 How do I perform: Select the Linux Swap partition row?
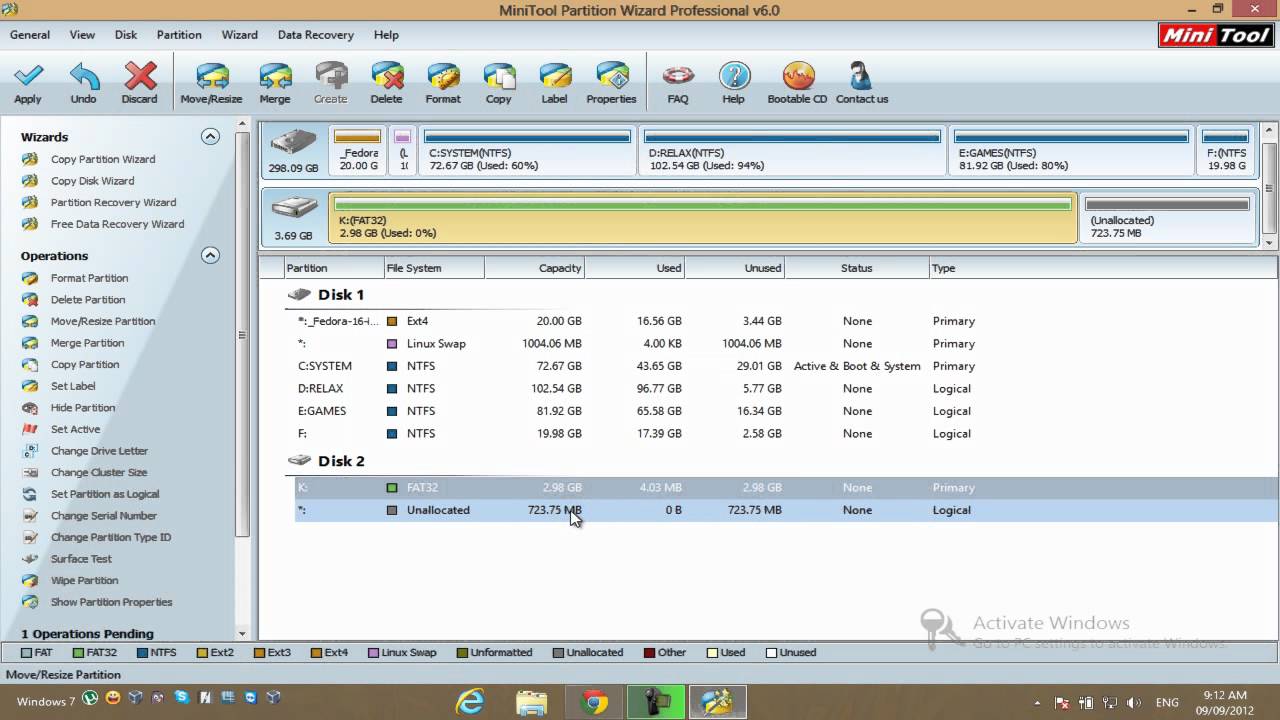(x=786, y=344)
